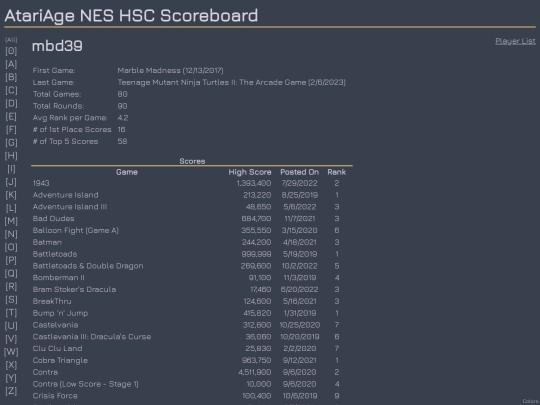Click the 7/29/2022 posted date

300,183
